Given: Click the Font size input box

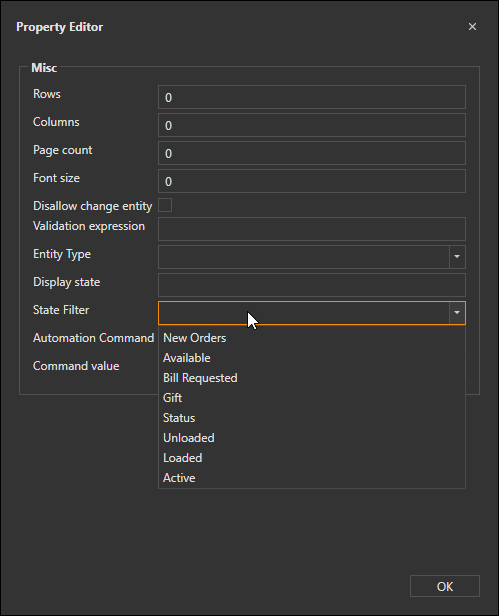Looking at the screenshot, I should [312, 181].
